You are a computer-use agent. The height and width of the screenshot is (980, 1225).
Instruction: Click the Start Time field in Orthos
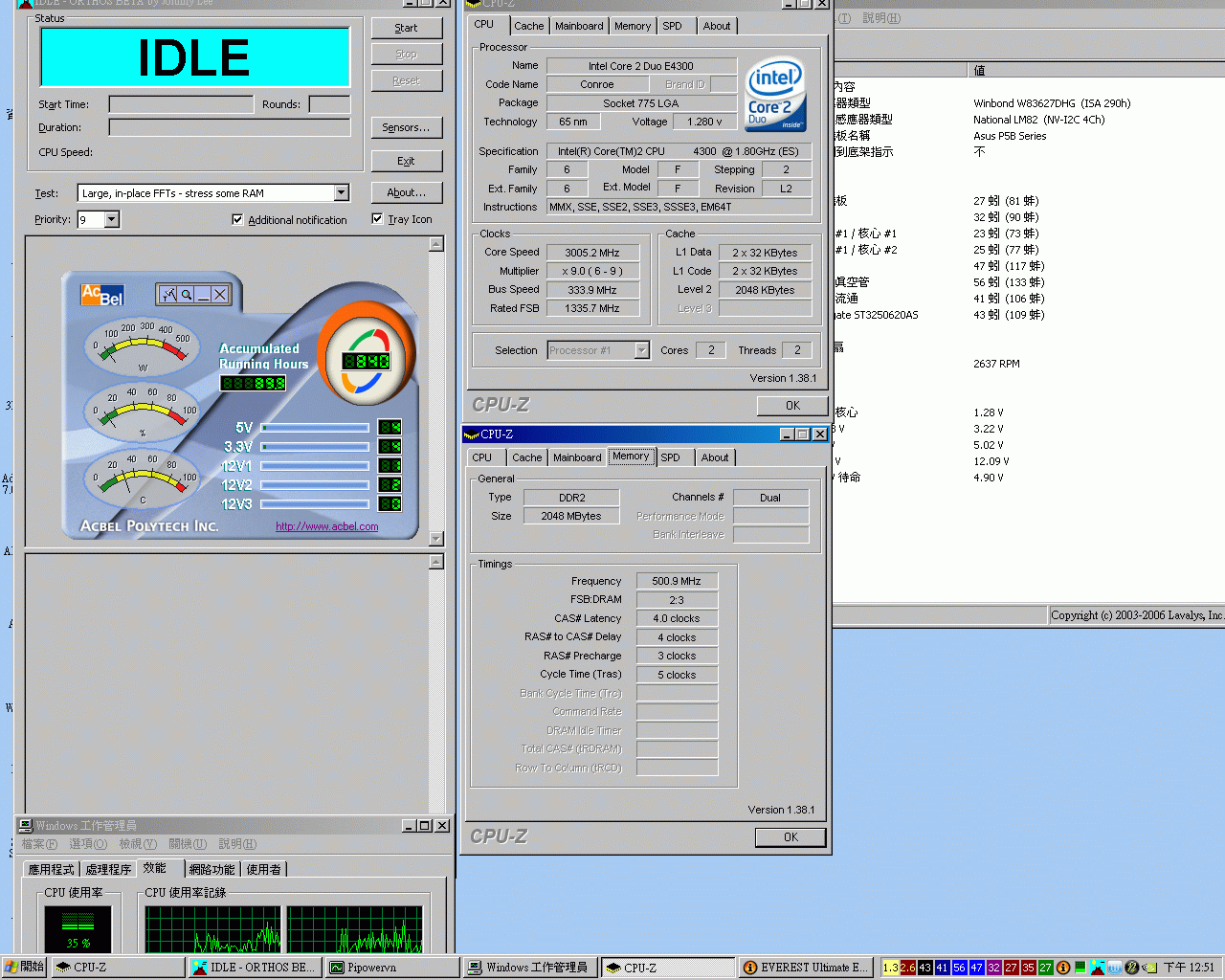tap(181, 104)
